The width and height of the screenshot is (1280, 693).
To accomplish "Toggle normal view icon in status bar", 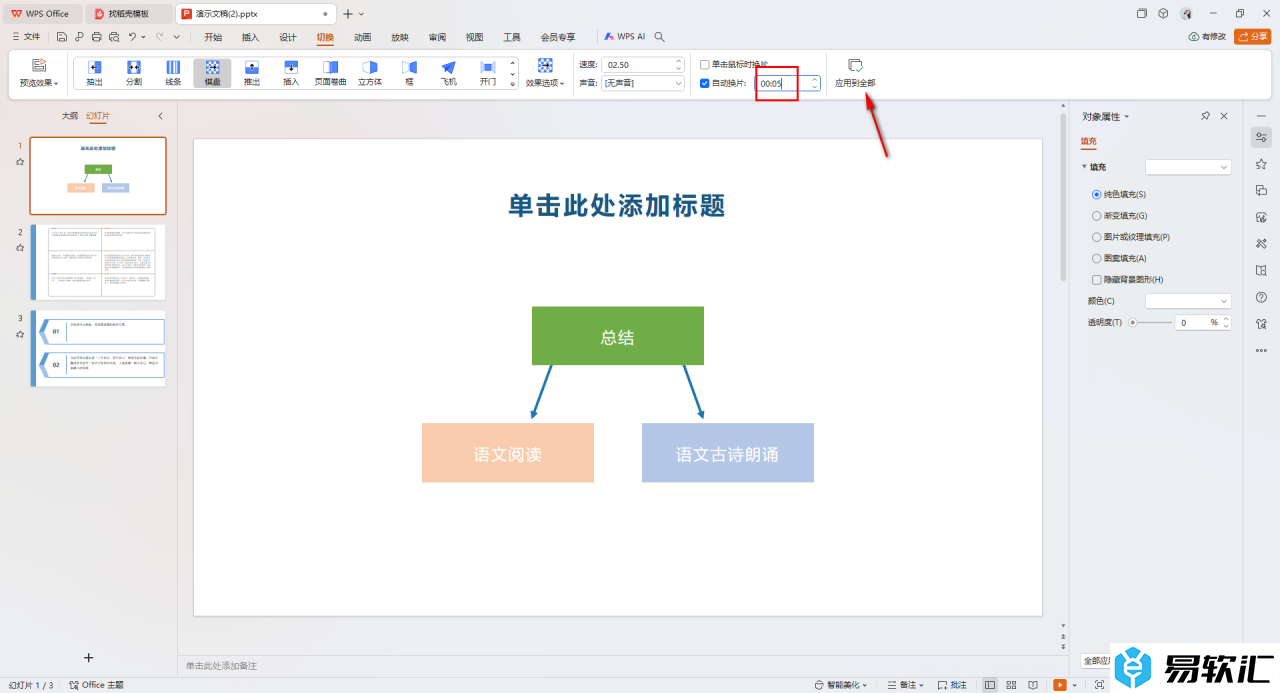I will 990,685.
